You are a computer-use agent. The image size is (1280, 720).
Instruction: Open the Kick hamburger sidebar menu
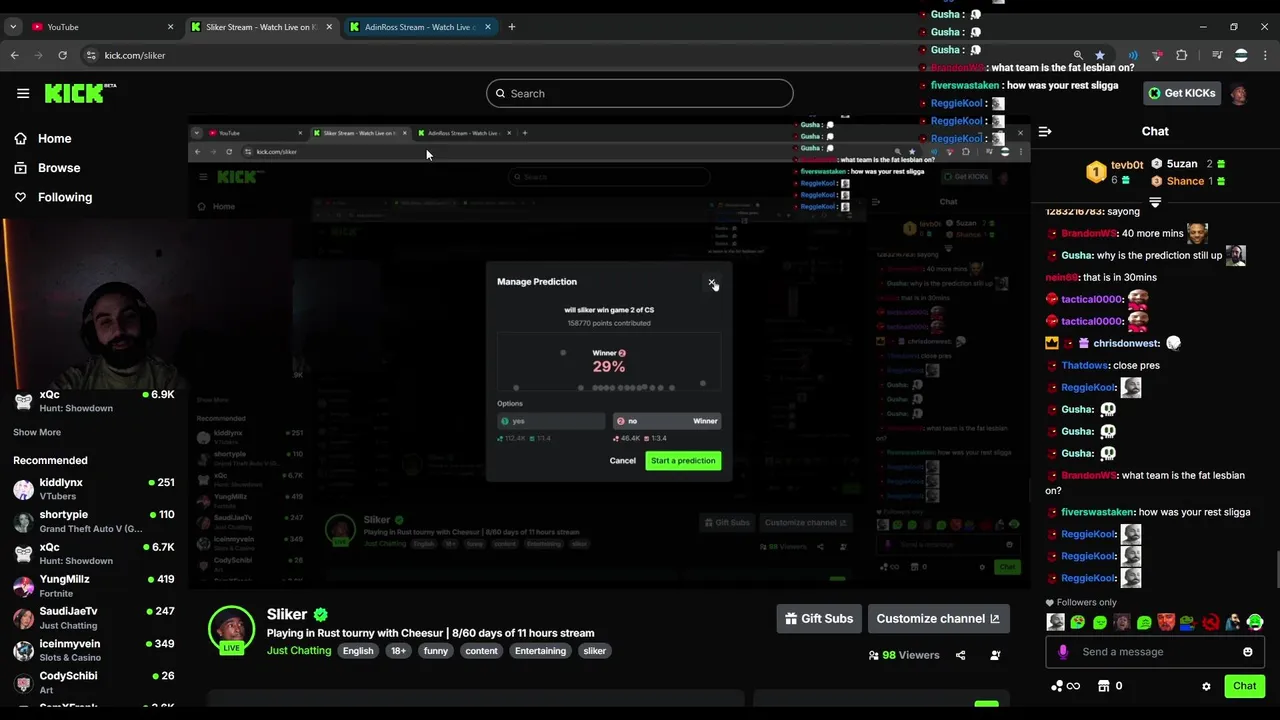click(23, 93)
